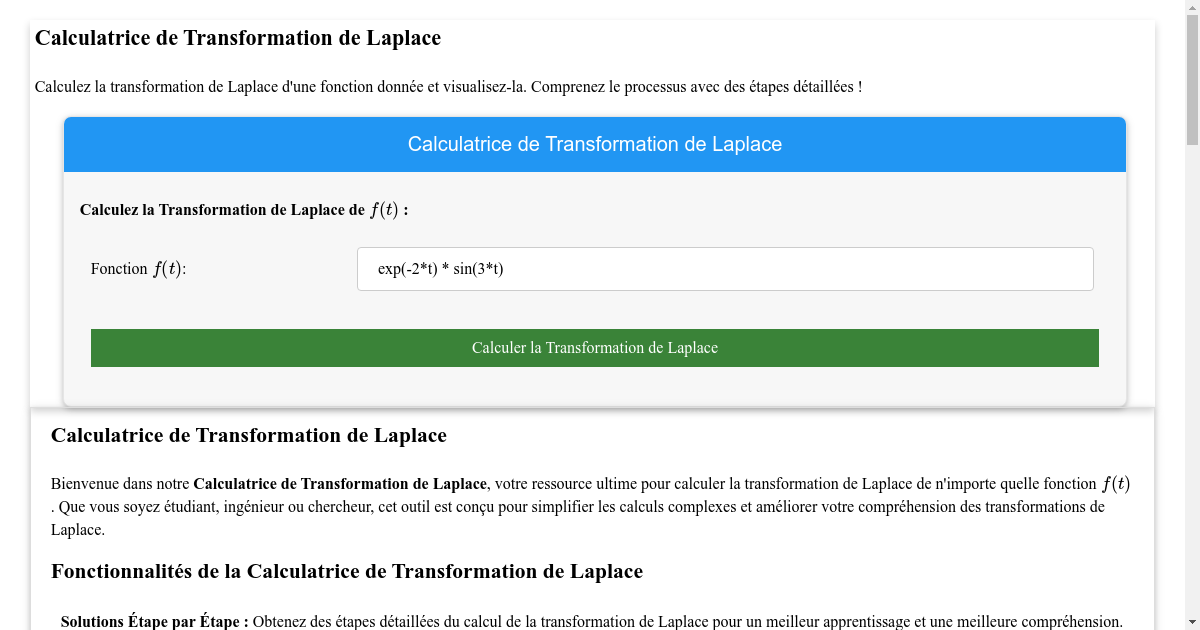Click the Fonctionnalités section heading
Screen dimensions: 1200x630
pos(346,571)
